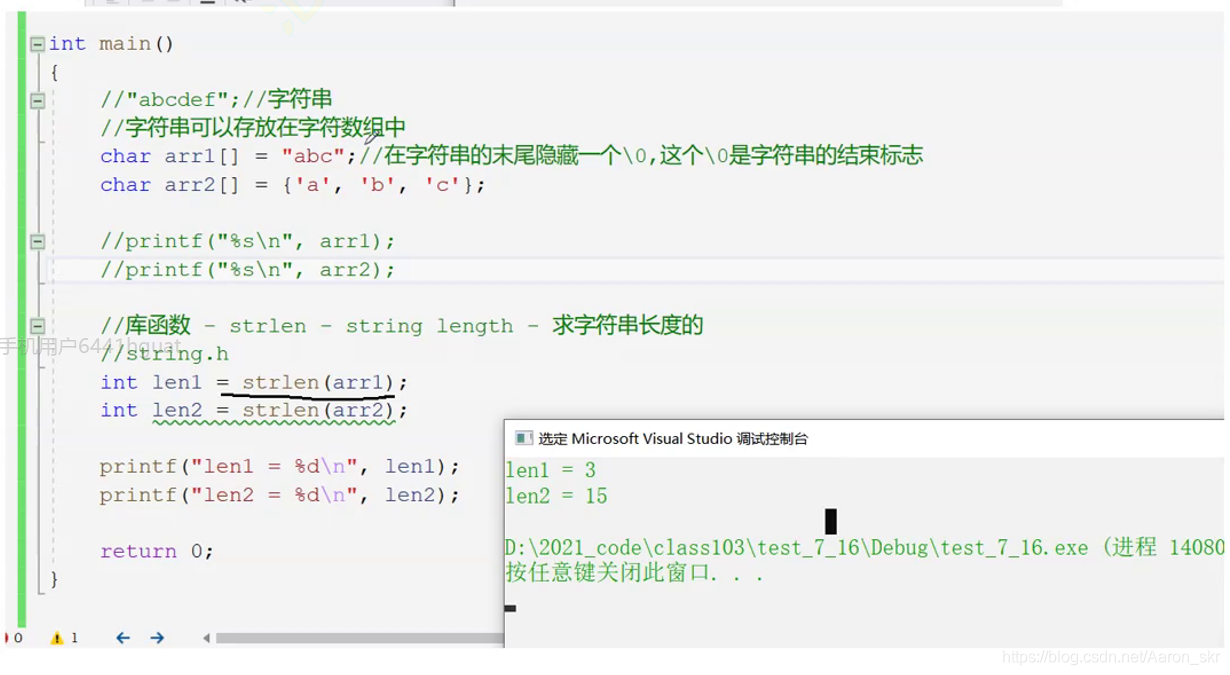Click the Microsoft Visual Studio 调试控制台 title
Screen dimensions: 1230x675
coord(673,438)
